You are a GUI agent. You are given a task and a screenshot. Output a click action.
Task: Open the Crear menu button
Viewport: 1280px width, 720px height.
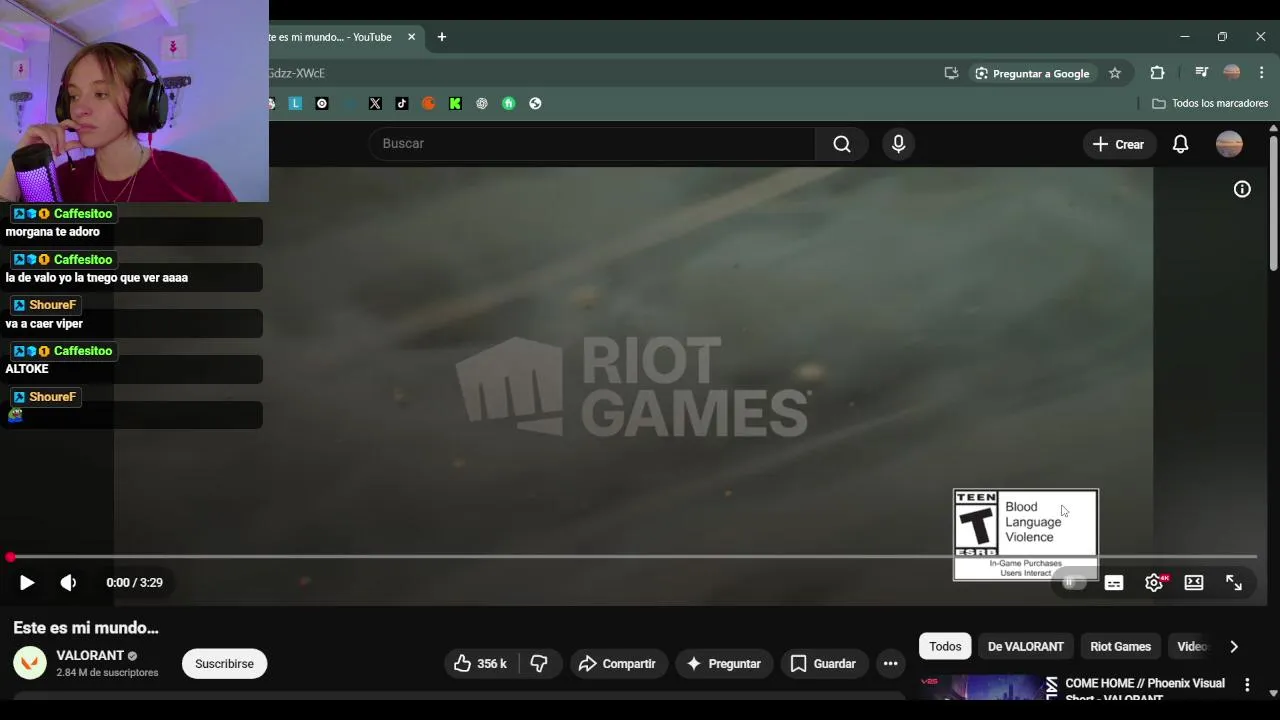pos(1119,144)
